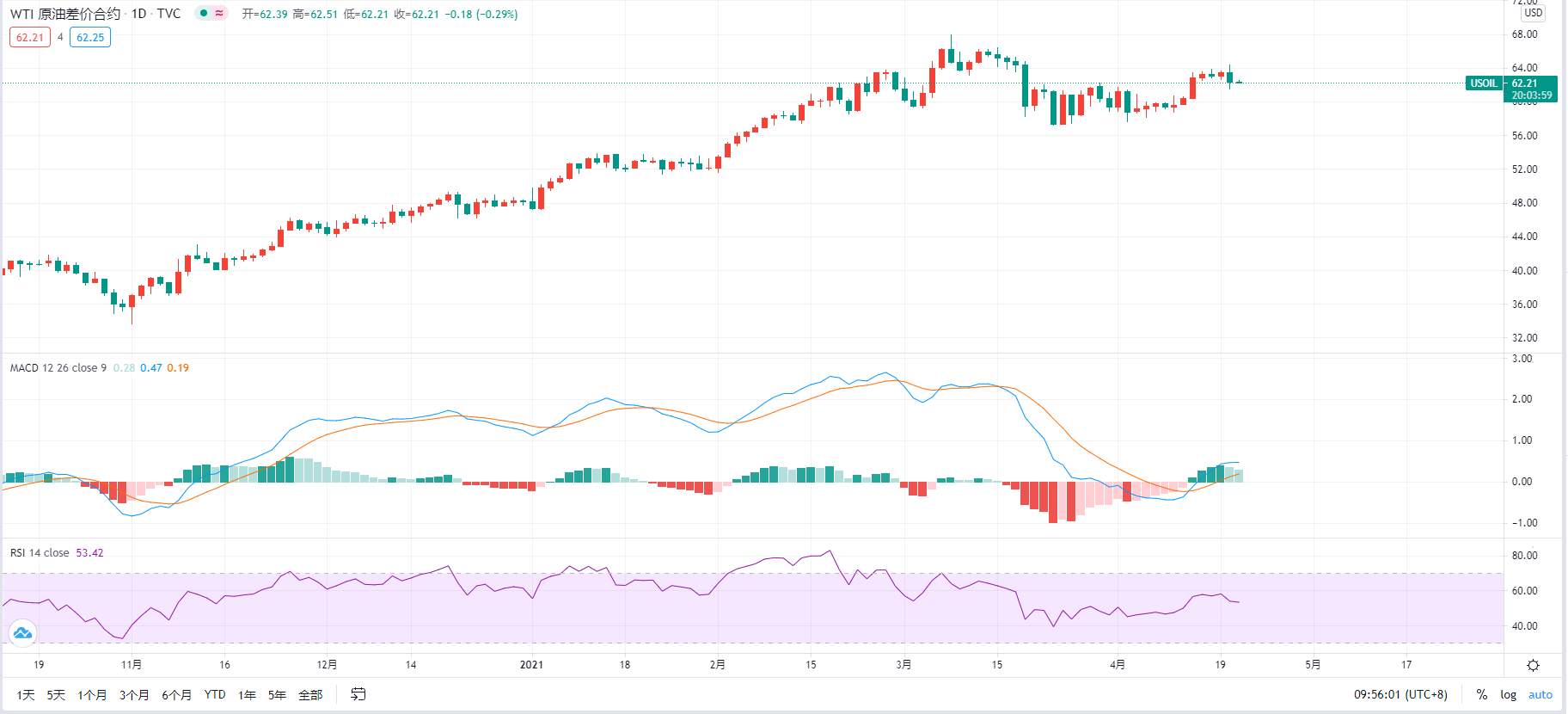
Task: Click the pink approximate-data indicator icon
Action: (220, 14)
